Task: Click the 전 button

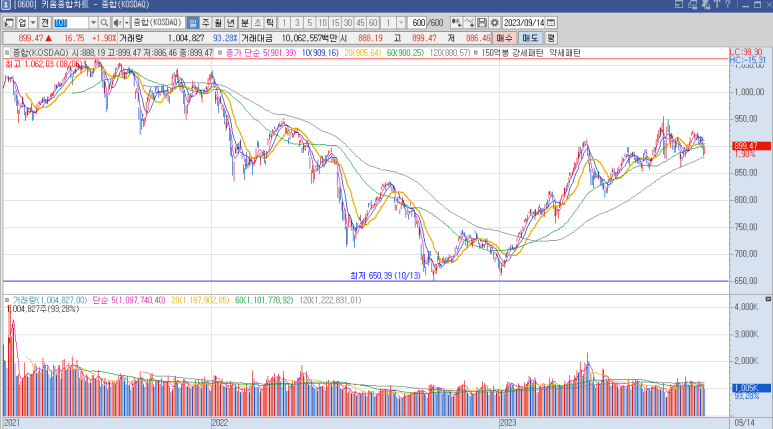Action: coord(45,23)
